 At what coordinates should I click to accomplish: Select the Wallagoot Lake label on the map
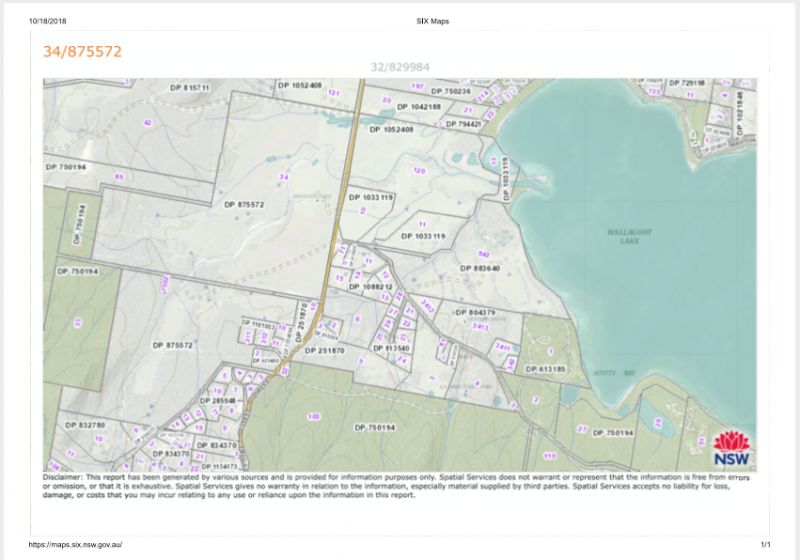coord(630,236)
